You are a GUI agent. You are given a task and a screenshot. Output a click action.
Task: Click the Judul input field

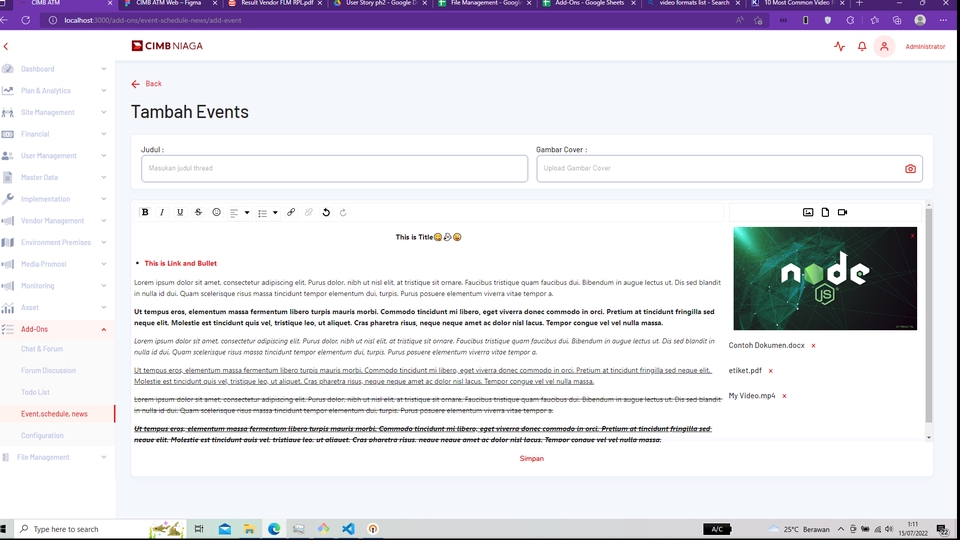pos(334,169)
